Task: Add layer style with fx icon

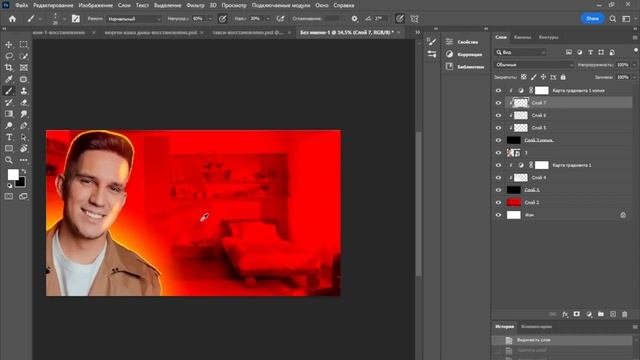Action: [x=565, y=314]
